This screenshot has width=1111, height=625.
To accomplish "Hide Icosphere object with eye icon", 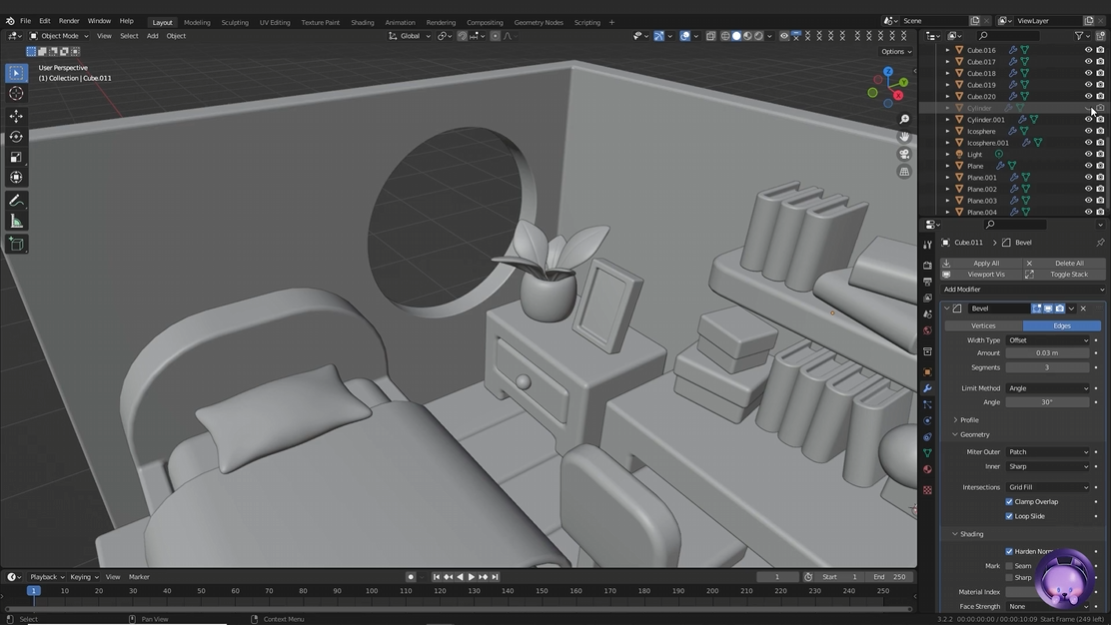I will (x=1088, y=131).
